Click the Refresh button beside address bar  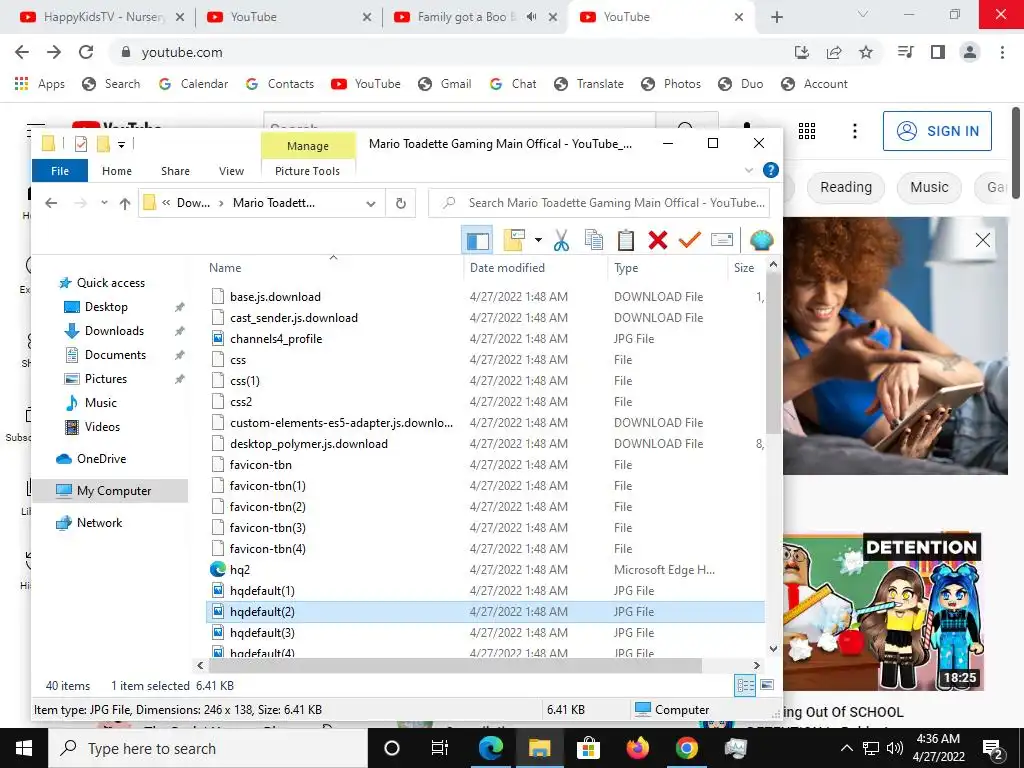pyautogui.click(x=401, y=203)
